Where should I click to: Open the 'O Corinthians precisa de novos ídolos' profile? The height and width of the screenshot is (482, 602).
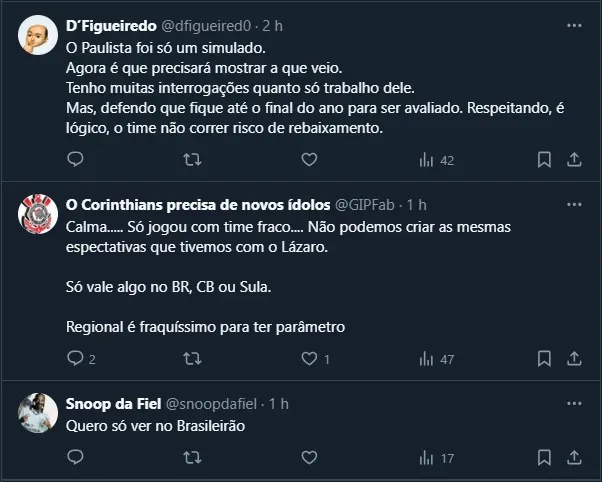191,203
